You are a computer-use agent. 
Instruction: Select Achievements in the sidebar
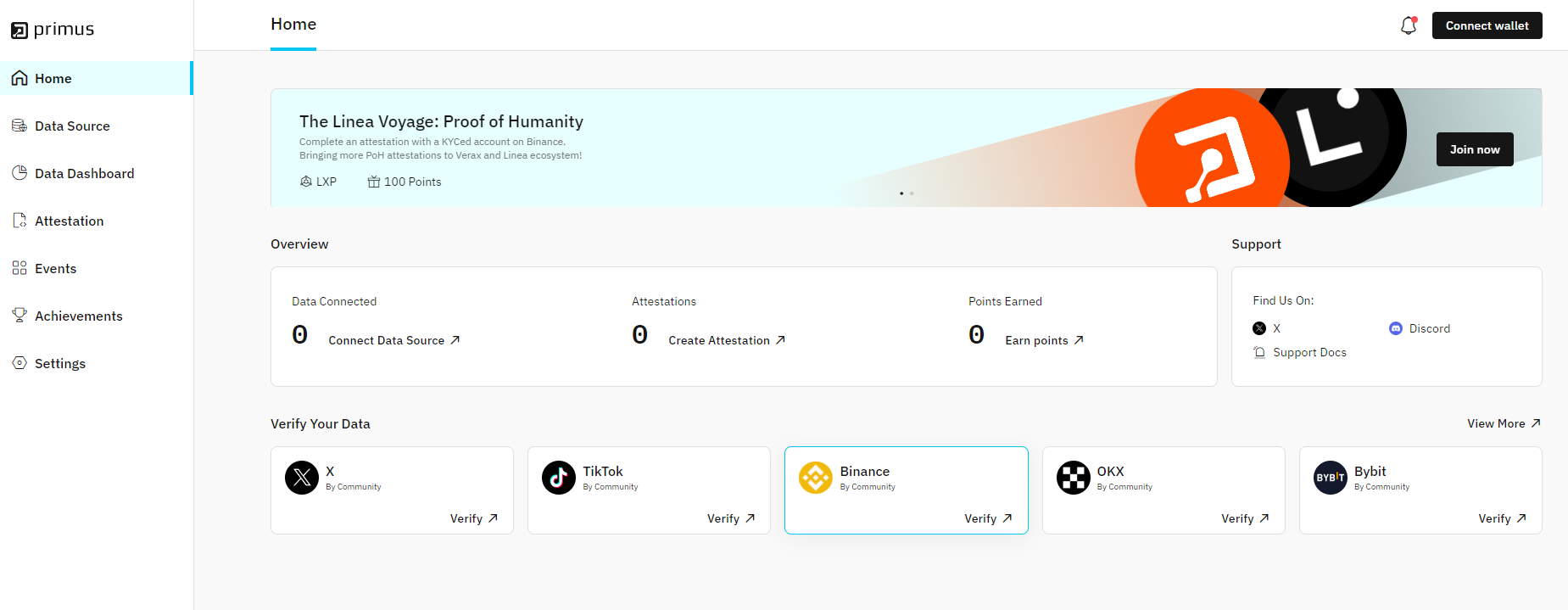78,316
